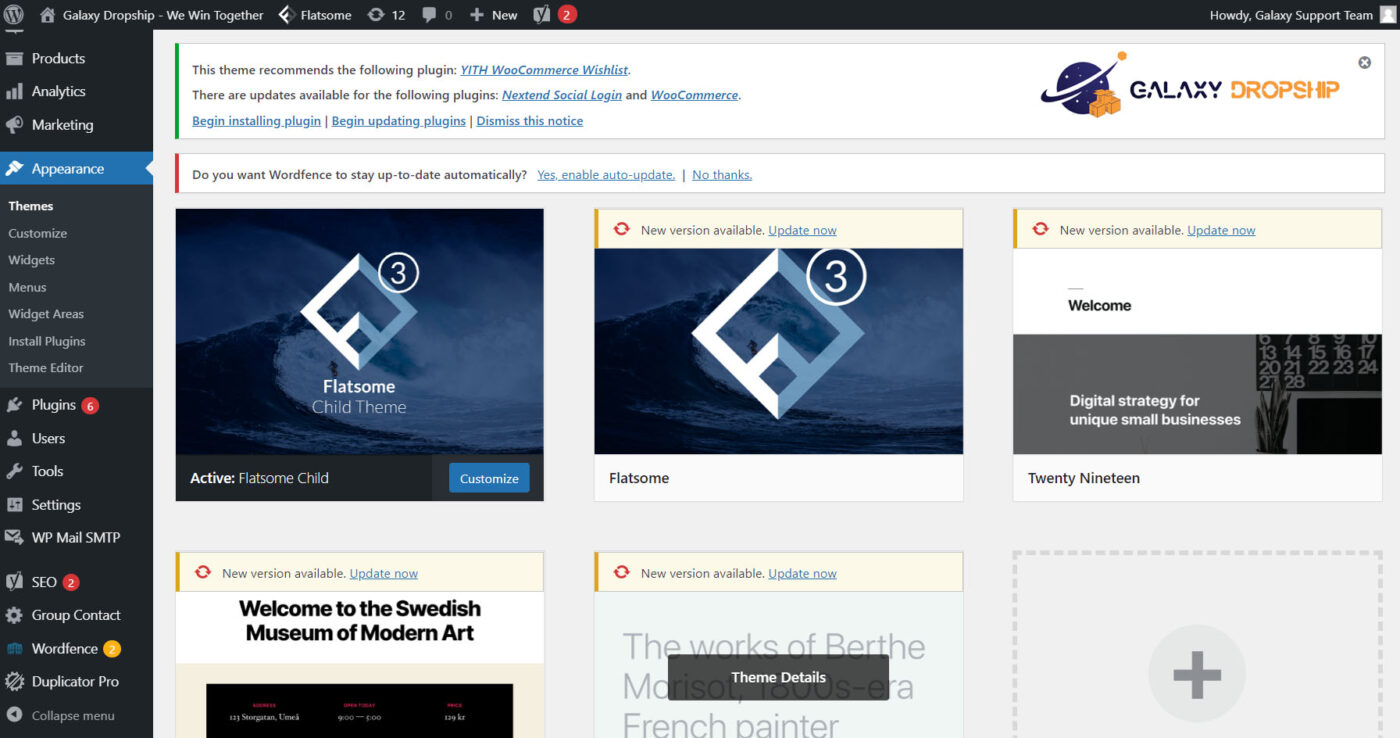1400x738 pixels.
Task: Open the Menus submenu item
Action: point(27,287)
